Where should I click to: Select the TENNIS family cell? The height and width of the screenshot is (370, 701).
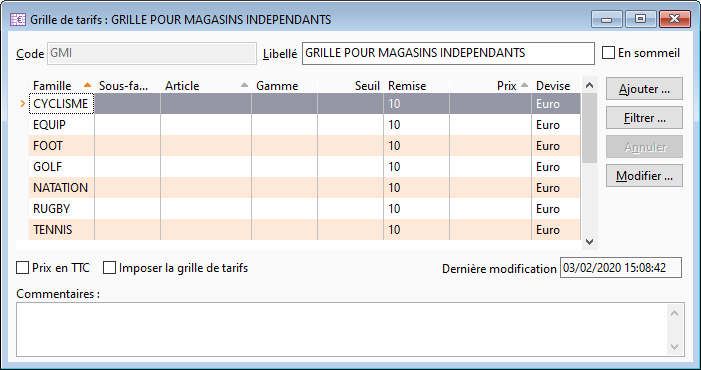[x=62, y=230]
